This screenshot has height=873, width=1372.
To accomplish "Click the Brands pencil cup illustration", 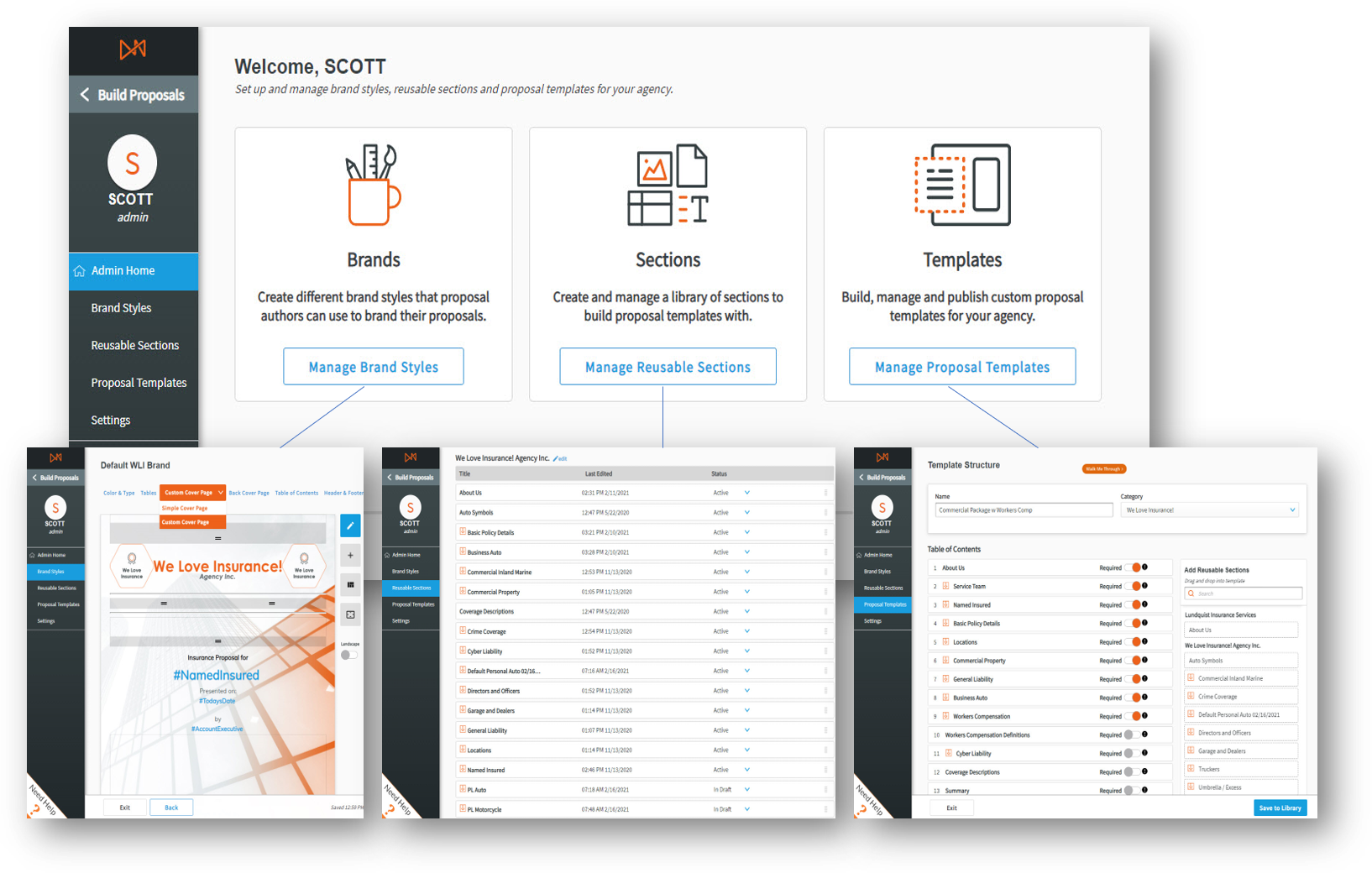I will pyautogui.click(x=373, y=186).
